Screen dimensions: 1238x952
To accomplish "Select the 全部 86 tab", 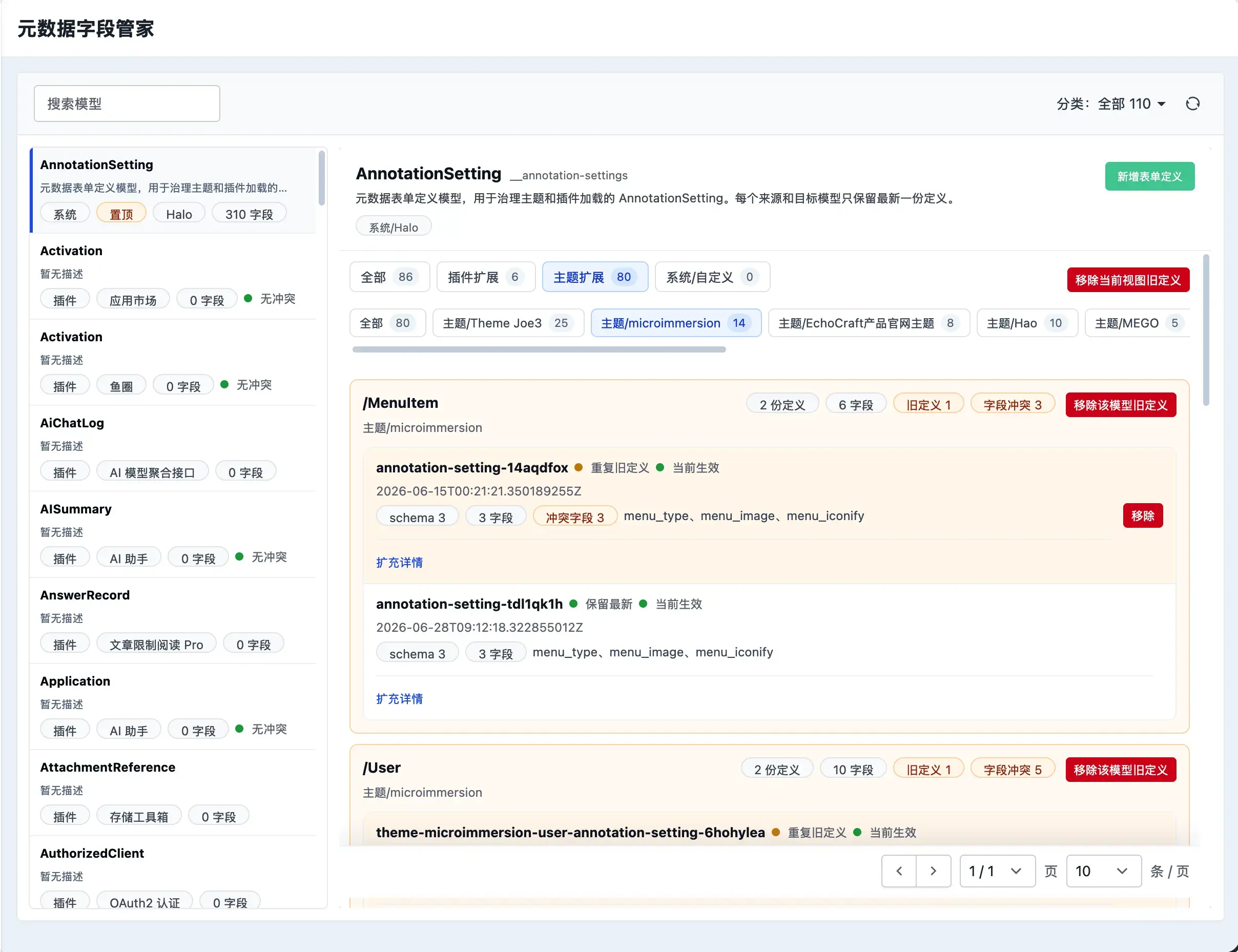I will (390, 277).
